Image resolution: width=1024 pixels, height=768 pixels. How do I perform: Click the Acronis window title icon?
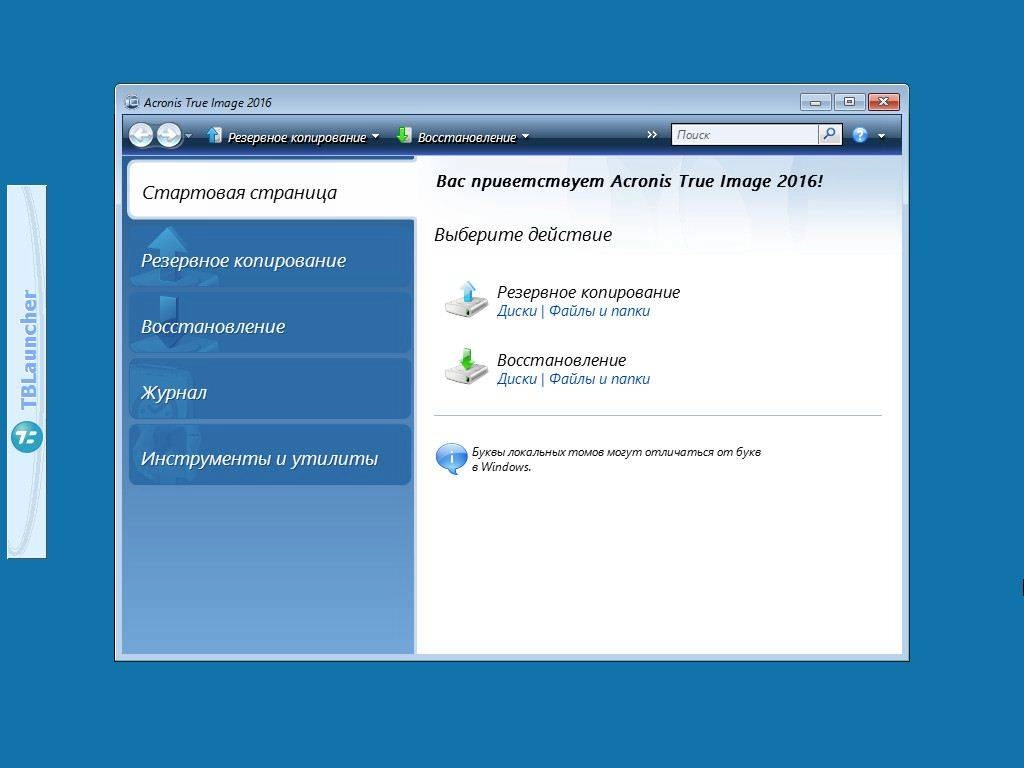132,102
